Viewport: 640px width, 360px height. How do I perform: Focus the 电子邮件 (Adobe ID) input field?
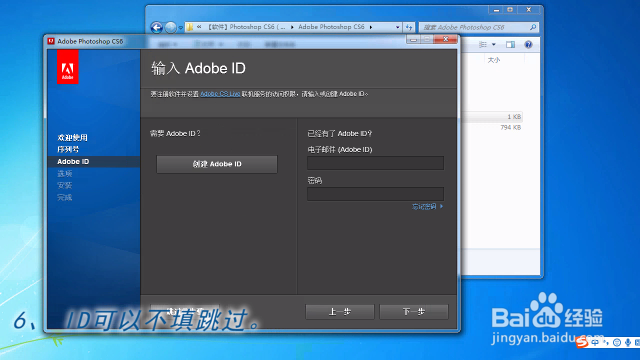pyautogui.click(x=375, y=163)
